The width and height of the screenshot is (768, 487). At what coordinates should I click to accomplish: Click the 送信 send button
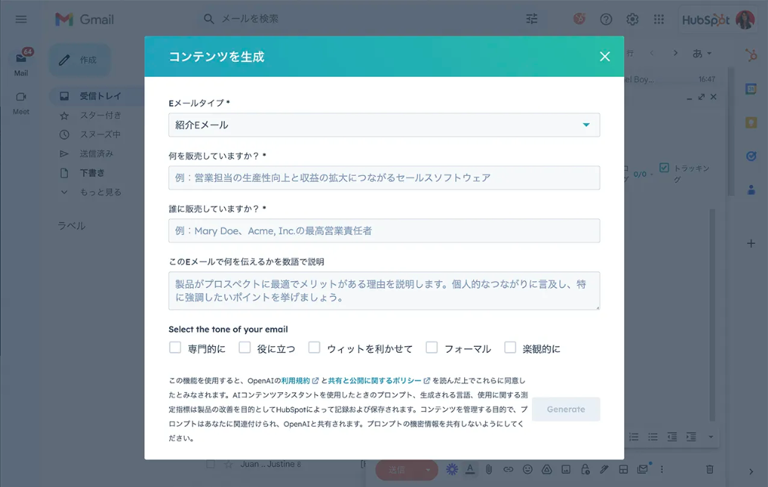(x=397, y=470)
